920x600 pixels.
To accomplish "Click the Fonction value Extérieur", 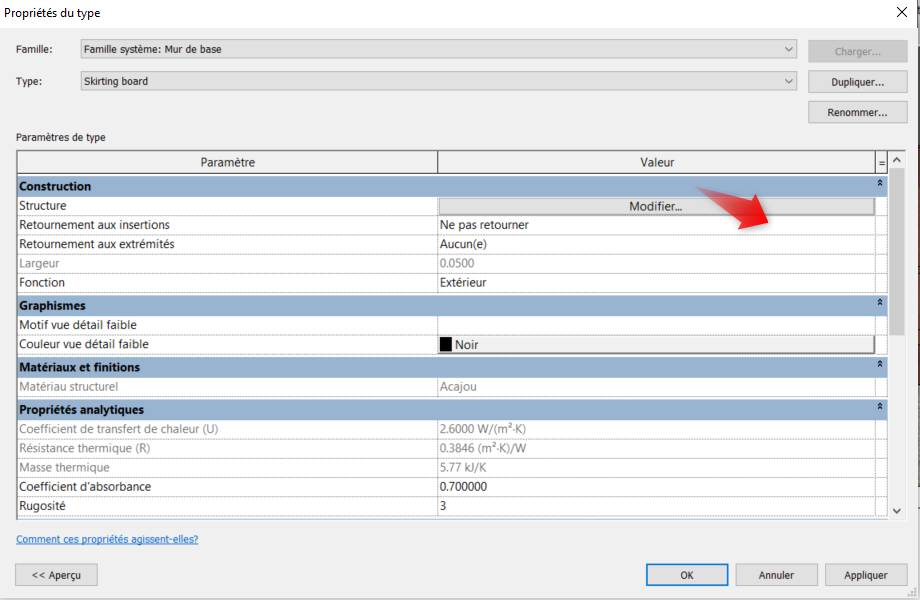I will coord(655,283).
